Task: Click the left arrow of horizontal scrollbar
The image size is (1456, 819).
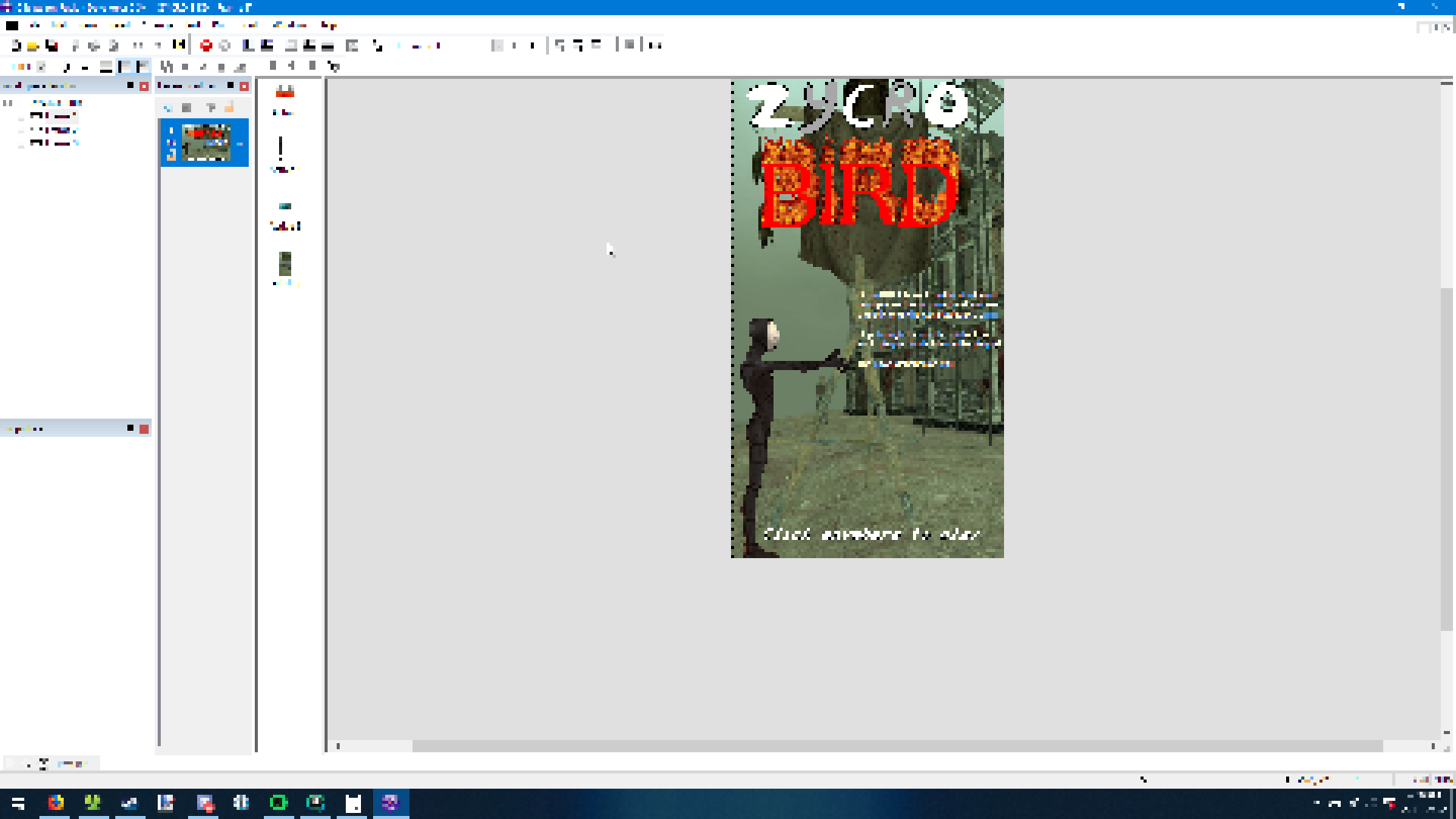Action: point(338,746)
